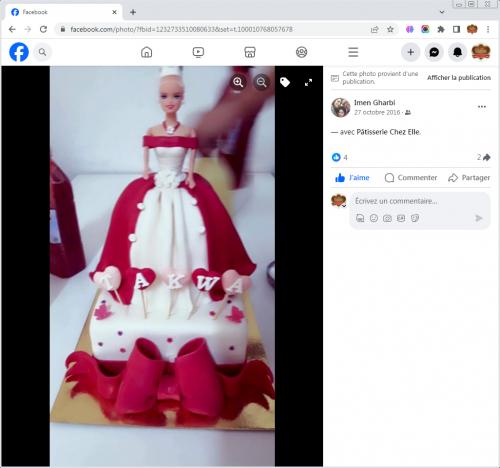Viewport: 500px width, 468px height.
Task: Open the account profile picture menu
Action: pos(481,52)
